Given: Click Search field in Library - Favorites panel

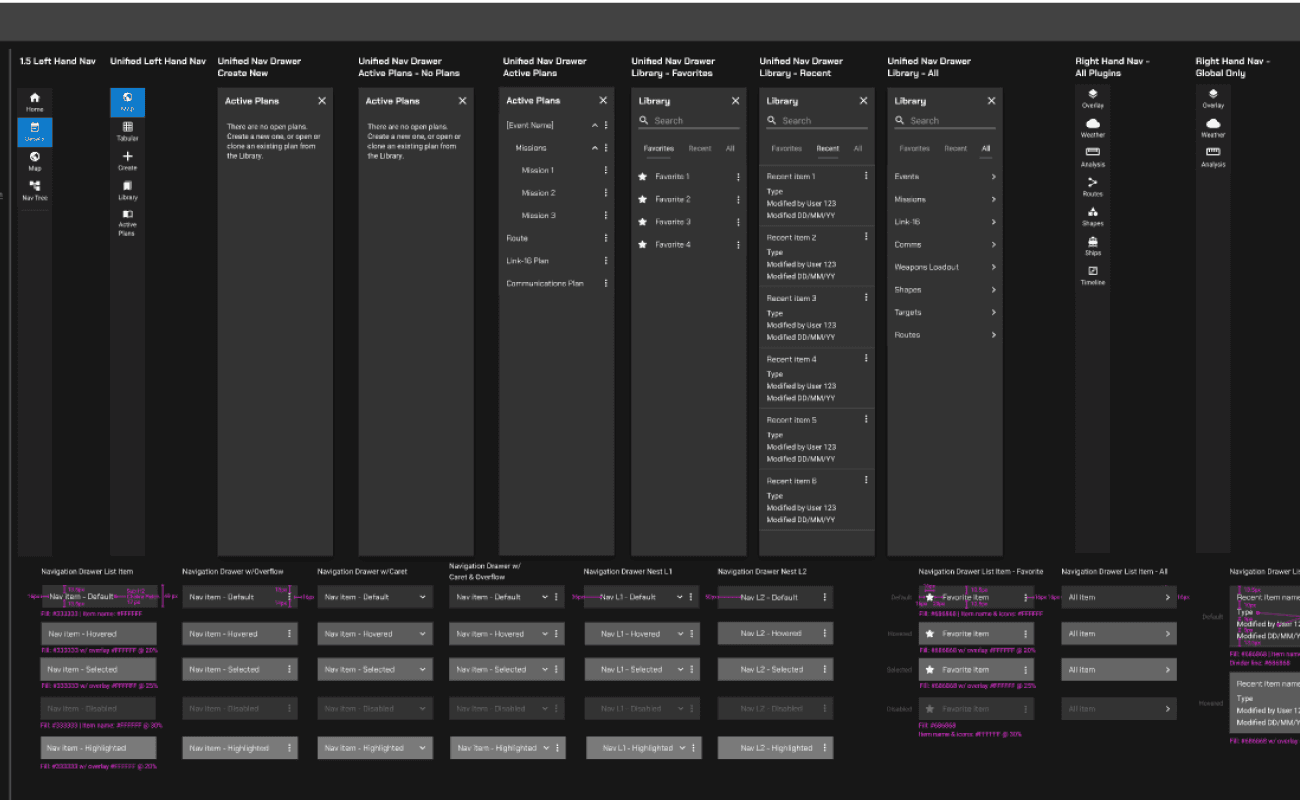Looking at the screenshot, I should [689, 121].
